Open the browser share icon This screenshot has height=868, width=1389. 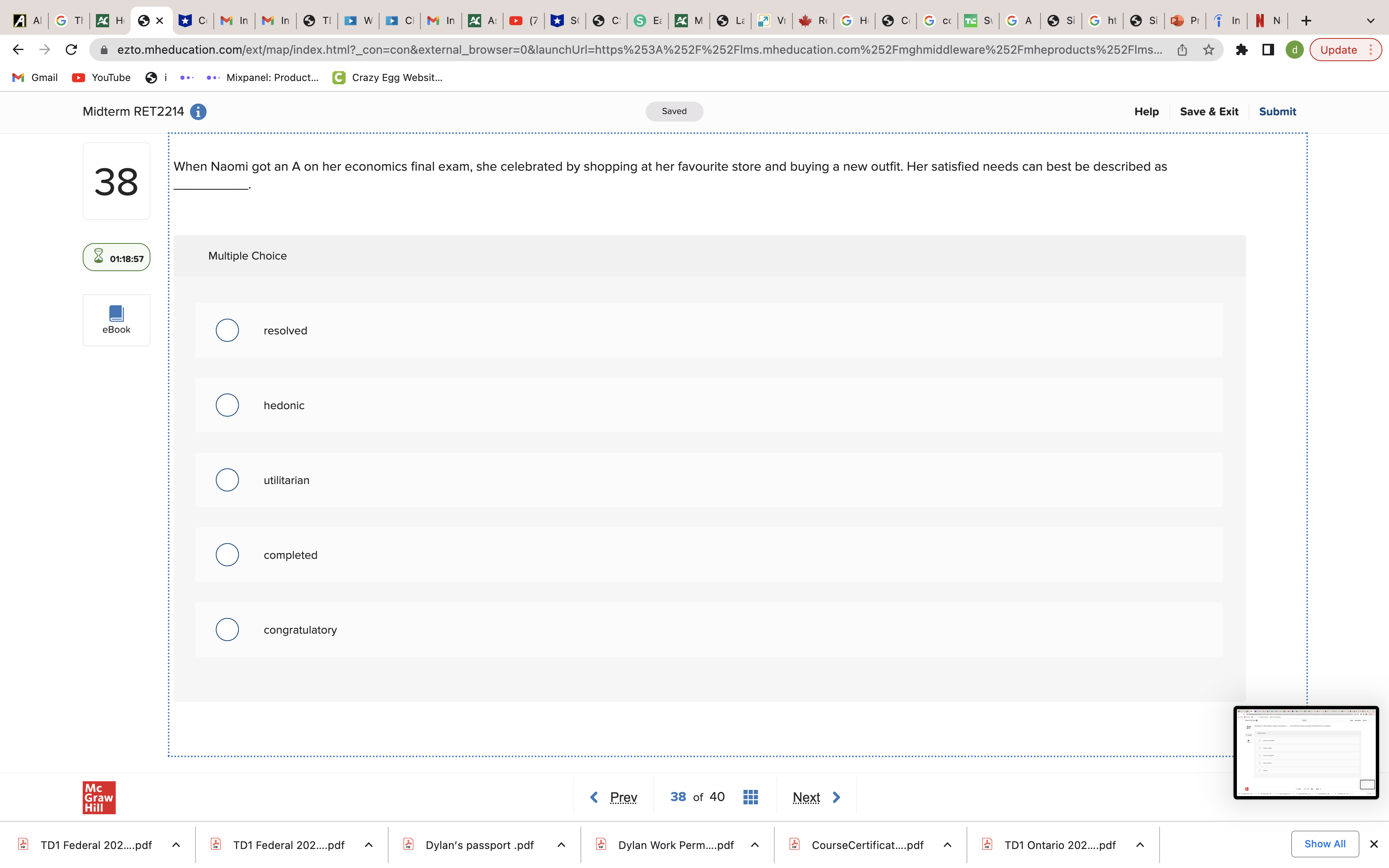1182,49
